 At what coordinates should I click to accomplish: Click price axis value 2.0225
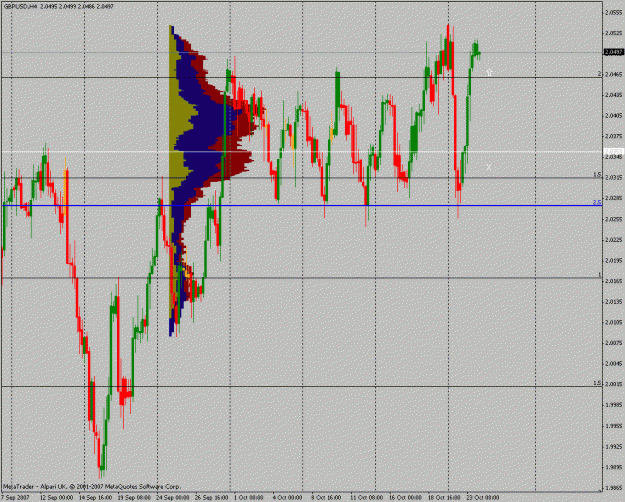tap(614, 240)
